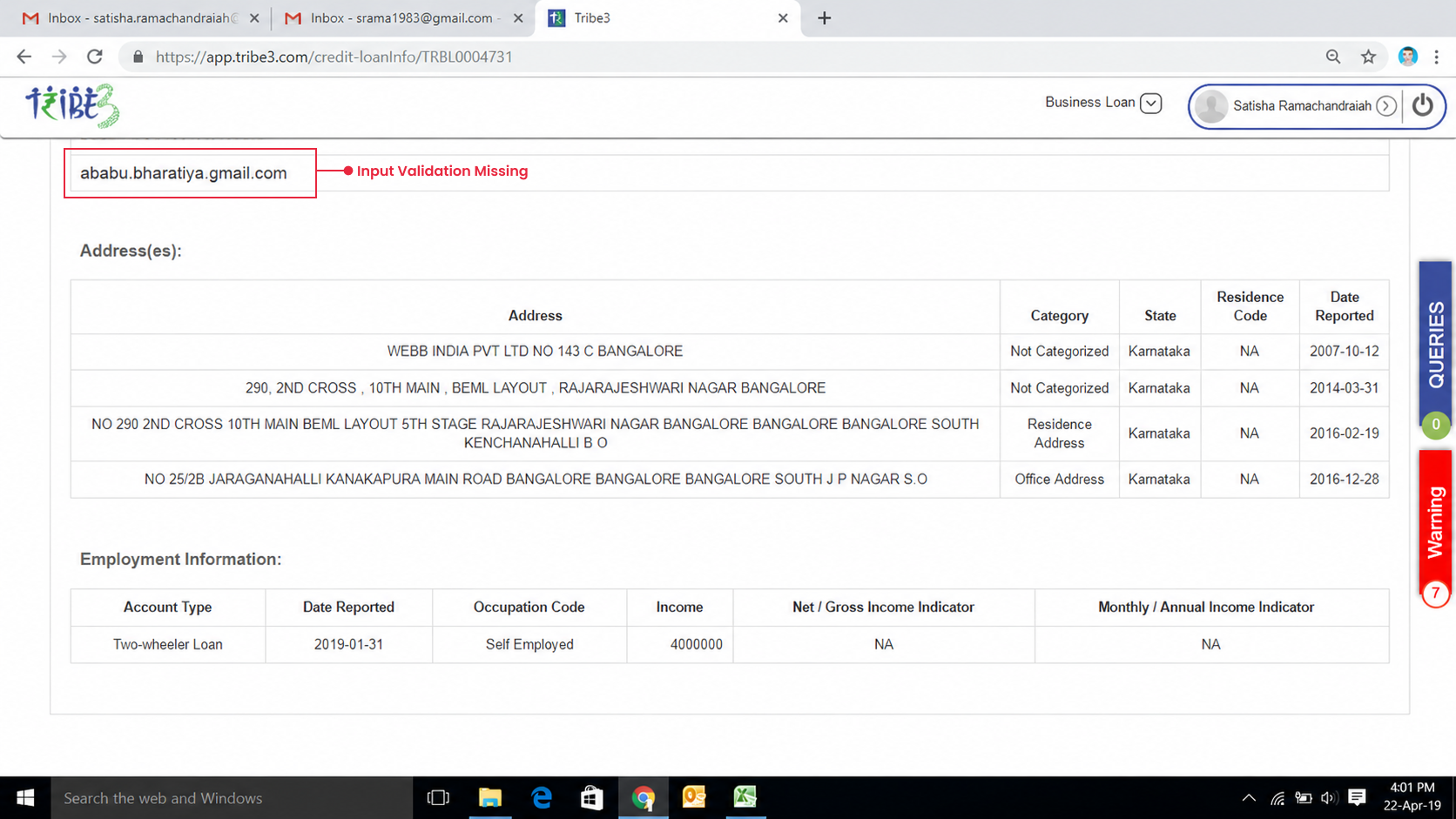Click the queries count badge 0
1456x819 pixels.
(x=1435, y=425)
